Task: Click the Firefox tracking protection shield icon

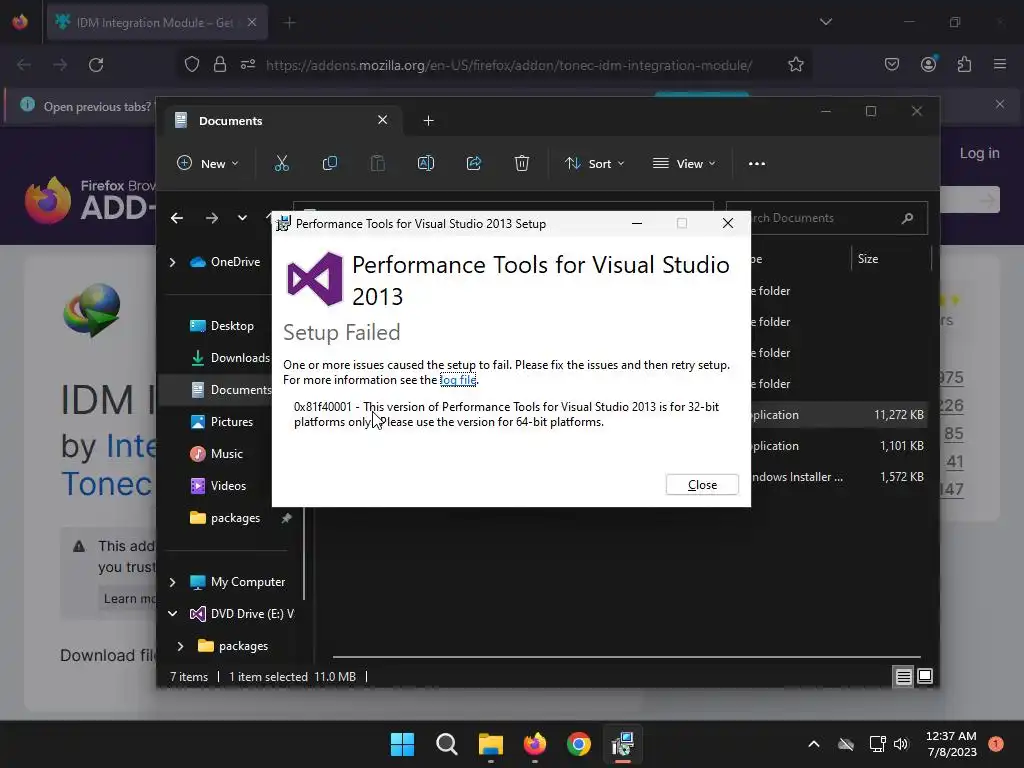Action: click(x=191, y=65)
